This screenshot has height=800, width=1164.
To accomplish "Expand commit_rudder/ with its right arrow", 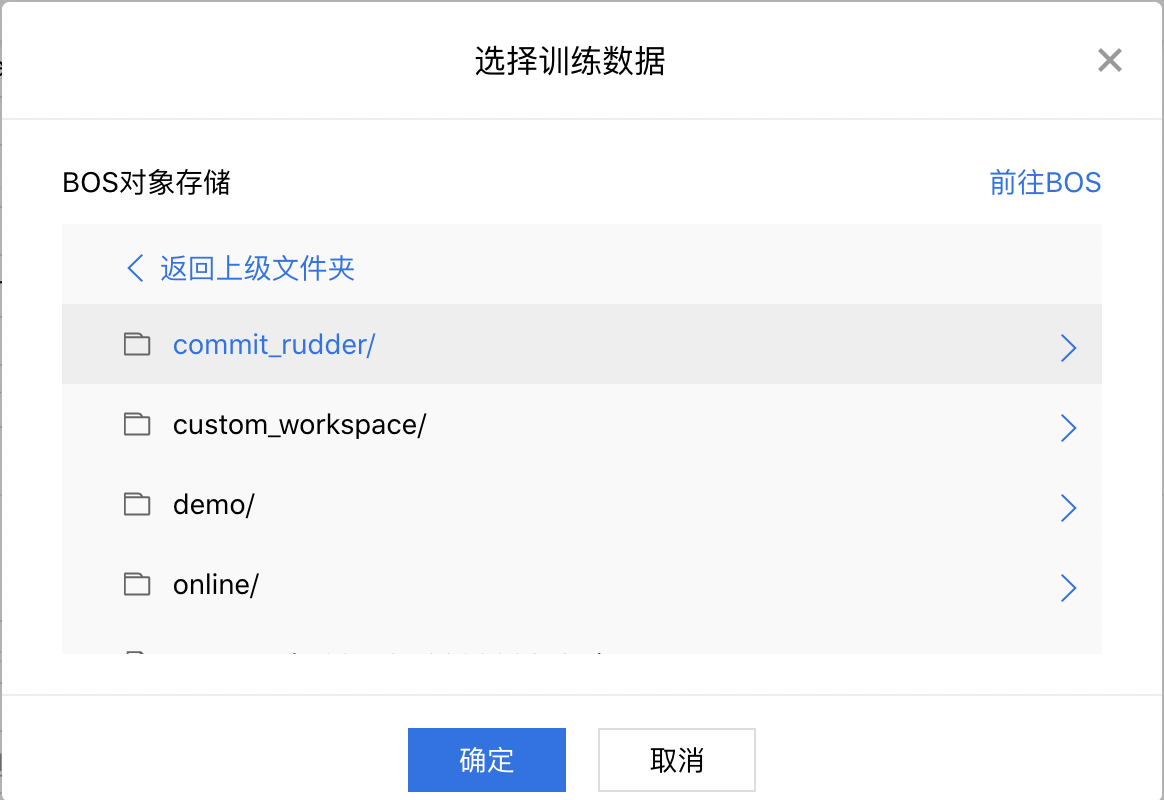I will tap(1068, 347).
